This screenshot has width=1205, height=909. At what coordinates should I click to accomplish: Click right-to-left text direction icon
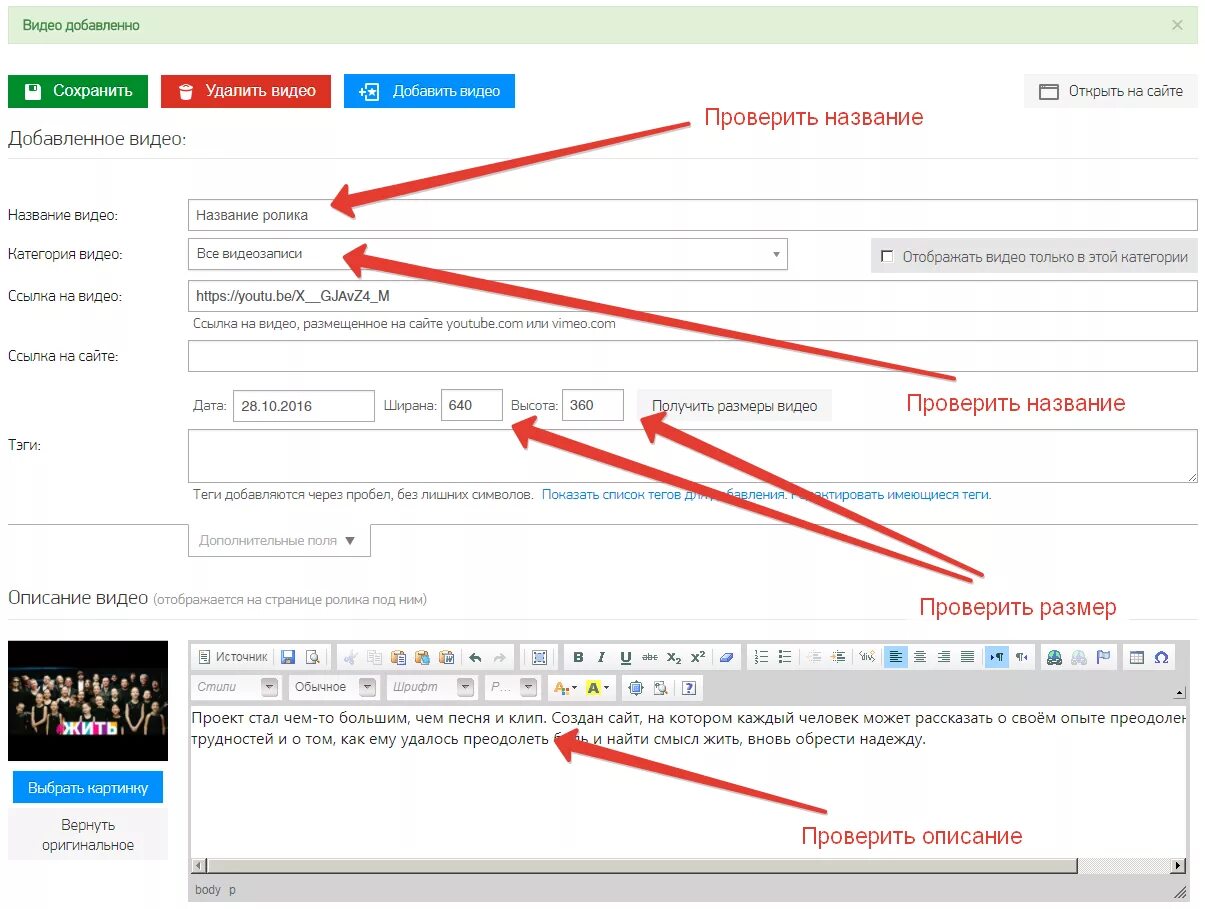[x=1021, y=657]
